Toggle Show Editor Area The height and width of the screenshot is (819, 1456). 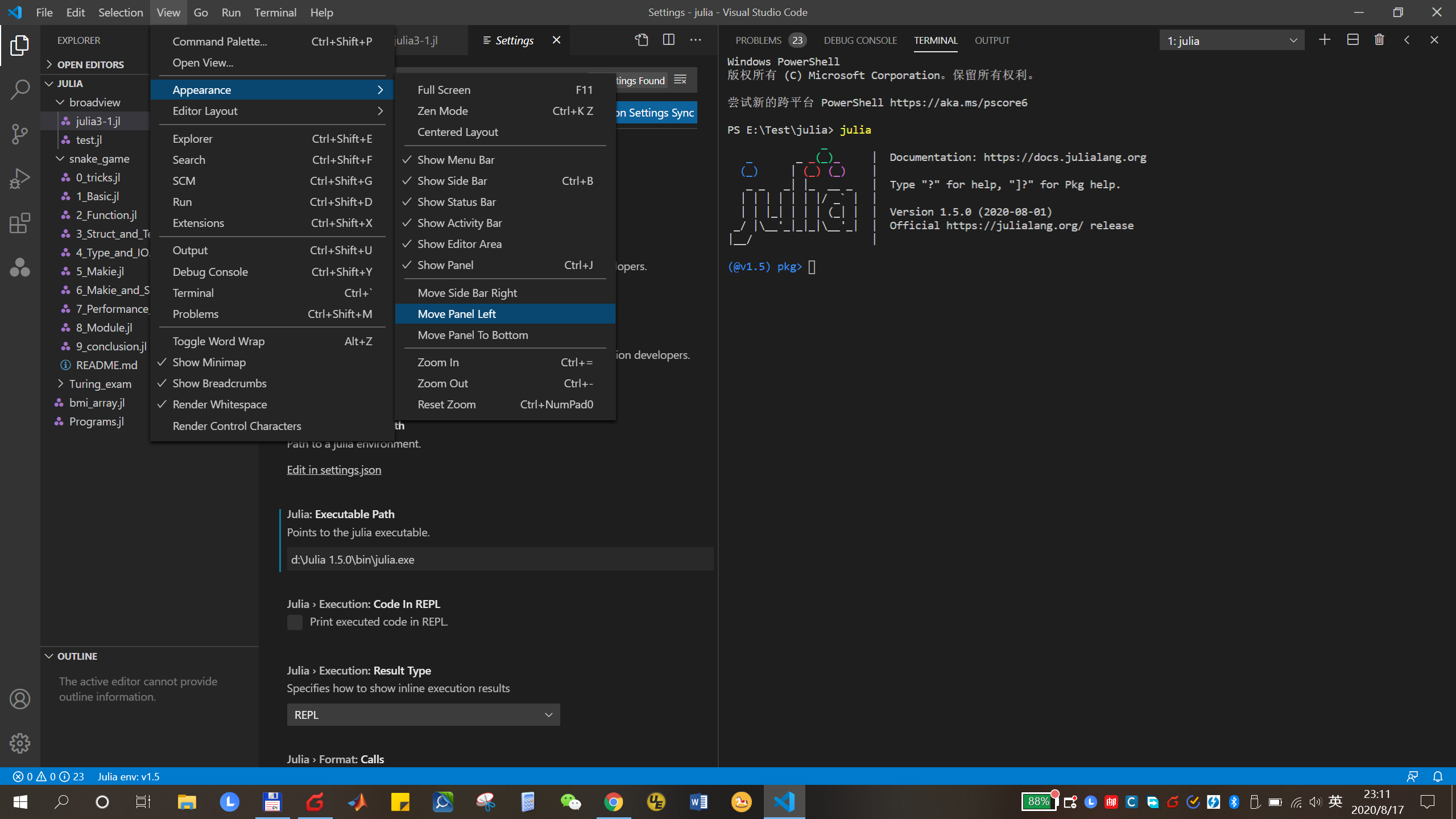(505, 244)
